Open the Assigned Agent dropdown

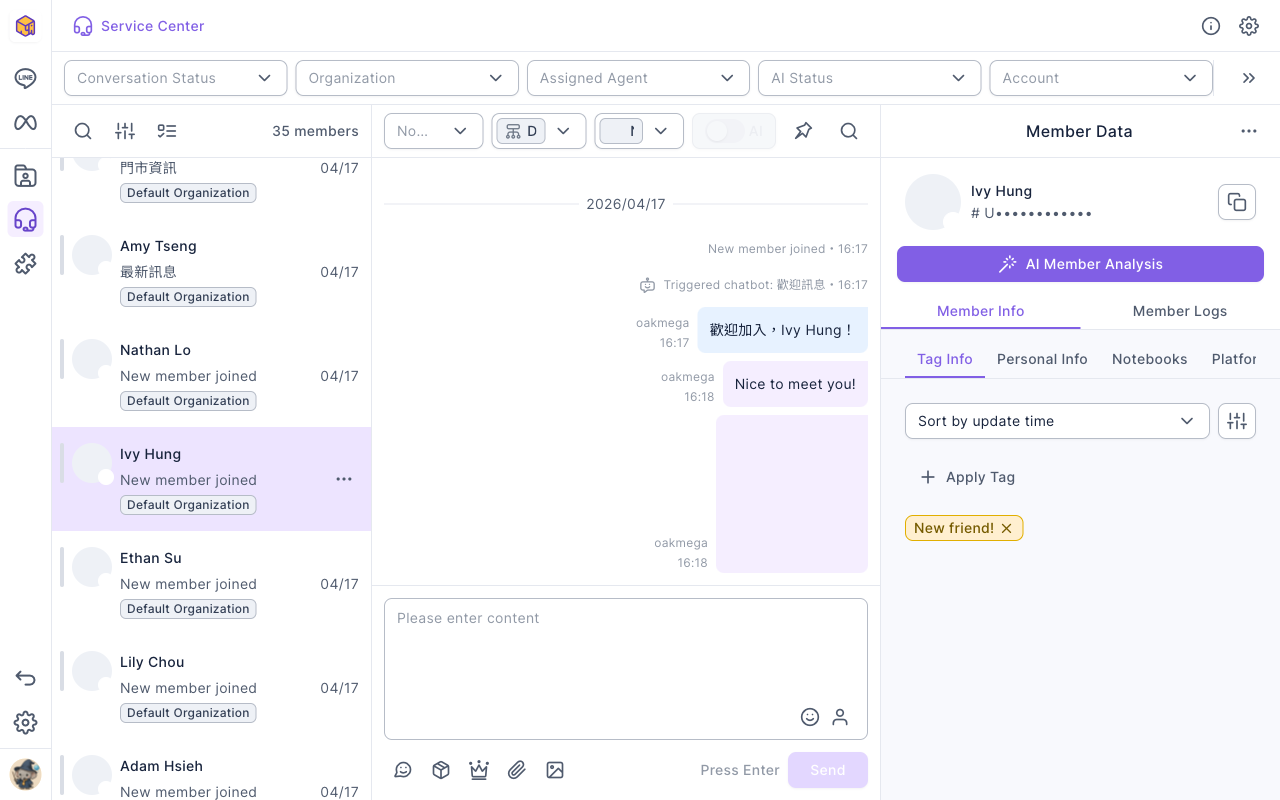click(x=638, y=78)
